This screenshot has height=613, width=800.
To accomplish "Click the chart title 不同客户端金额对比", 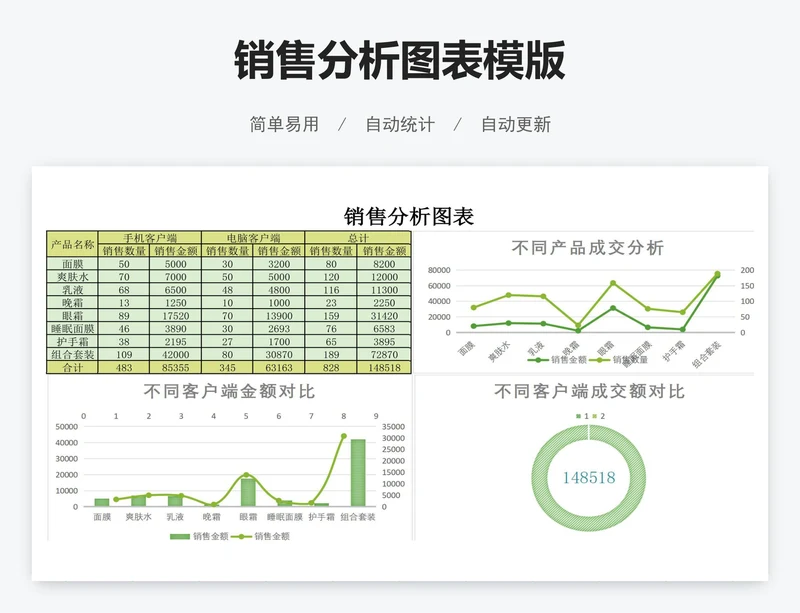I will pos(229,391).
